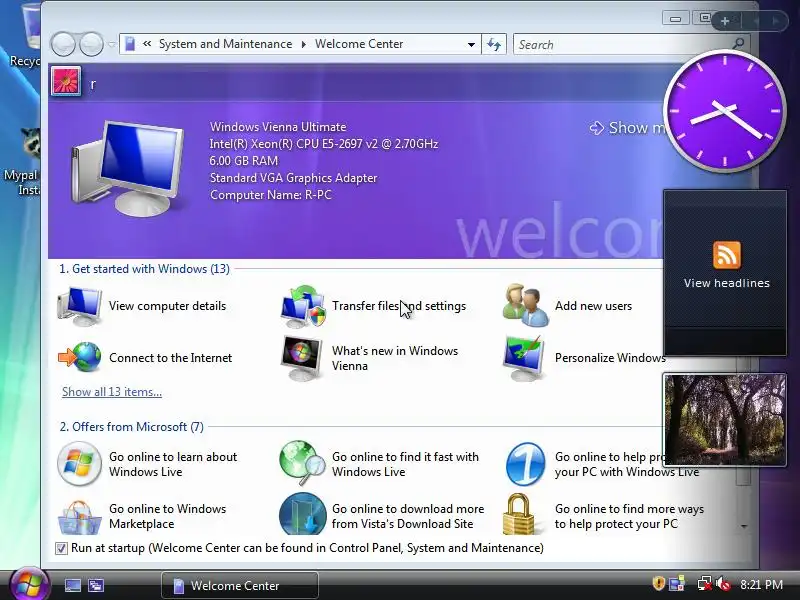The height and width of the screenshot is (600, 800).
Task: Open Personalize Windows item
Action: coord(584,358)
